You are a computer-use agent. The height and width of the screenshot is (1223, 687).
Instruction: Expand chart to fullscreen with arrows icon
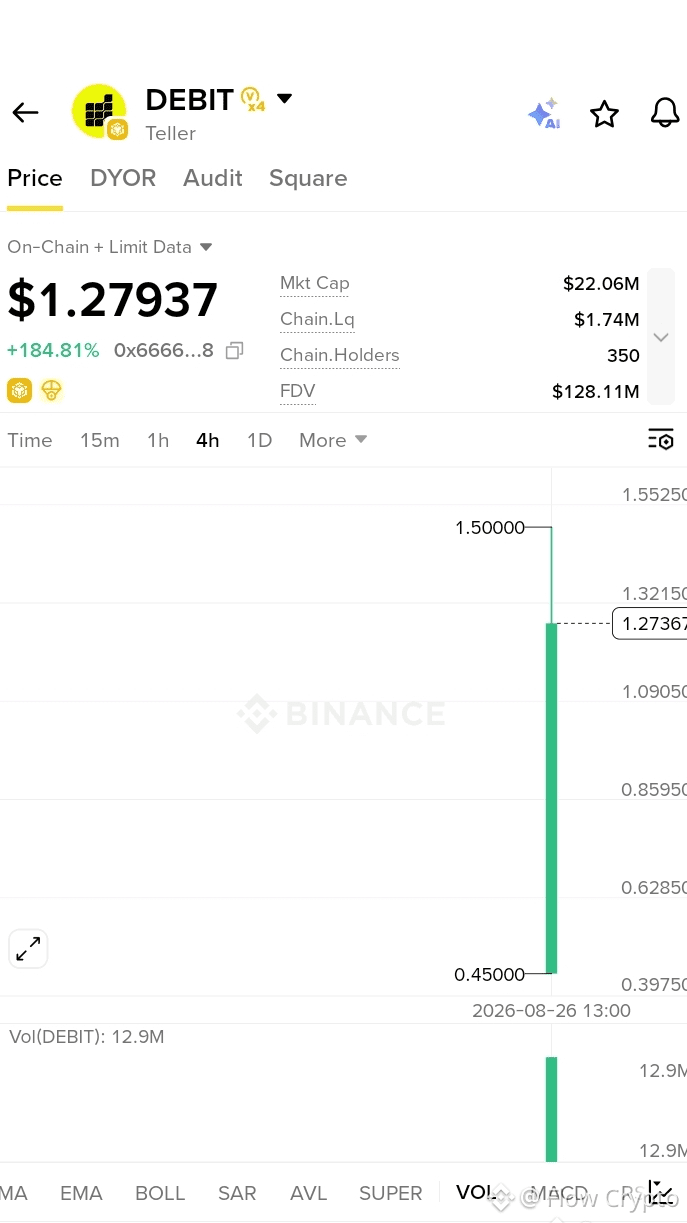click(28, 948)
